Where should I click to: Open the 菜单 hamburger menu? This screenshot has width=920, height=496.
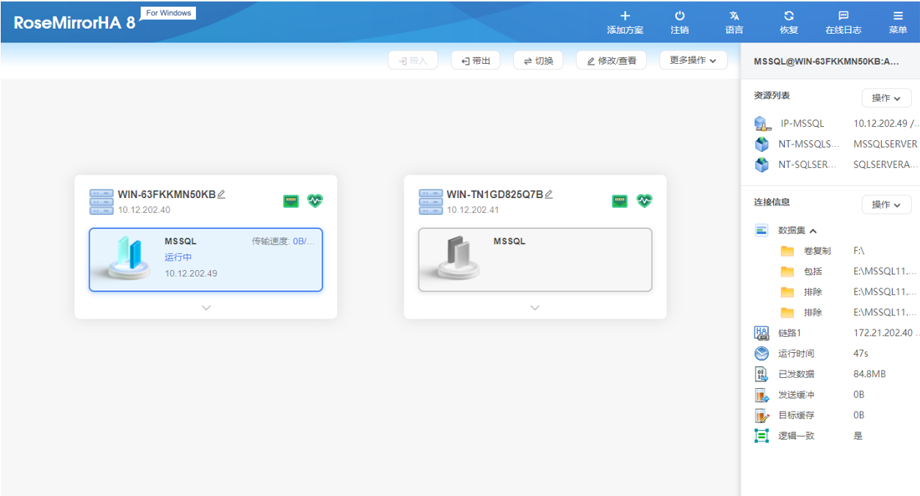pos(897,16)
